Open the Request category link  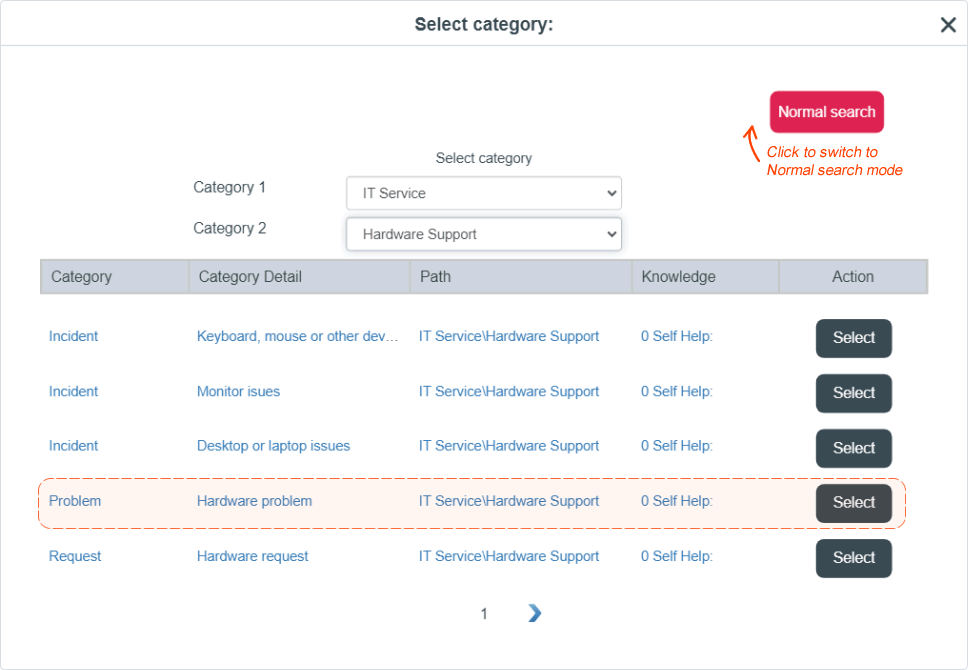pyautogui.click(x=75, y=556)
